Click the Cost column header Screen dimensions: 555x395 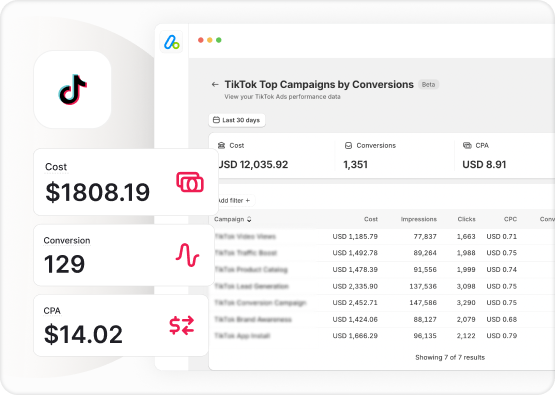pos(371,219)
